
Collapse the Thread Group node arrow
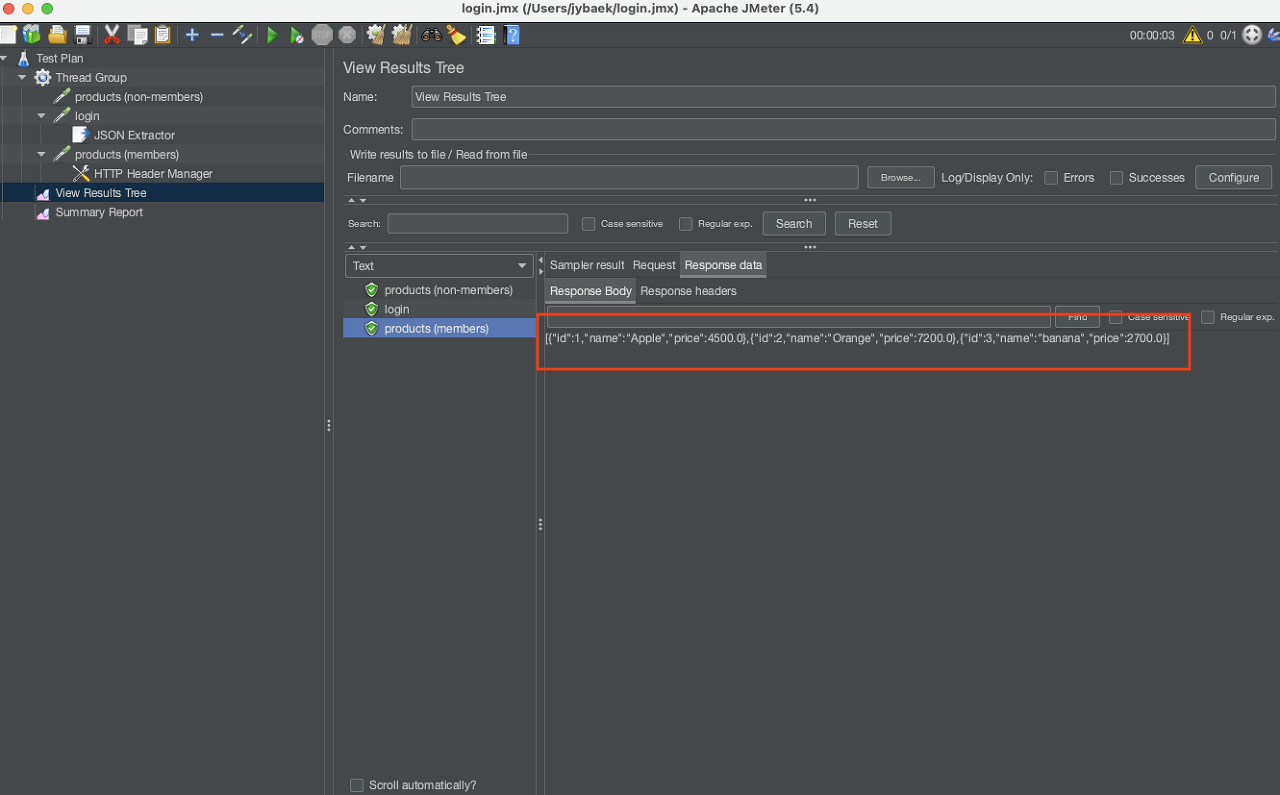pyautogui.click(x=22, y=77)
